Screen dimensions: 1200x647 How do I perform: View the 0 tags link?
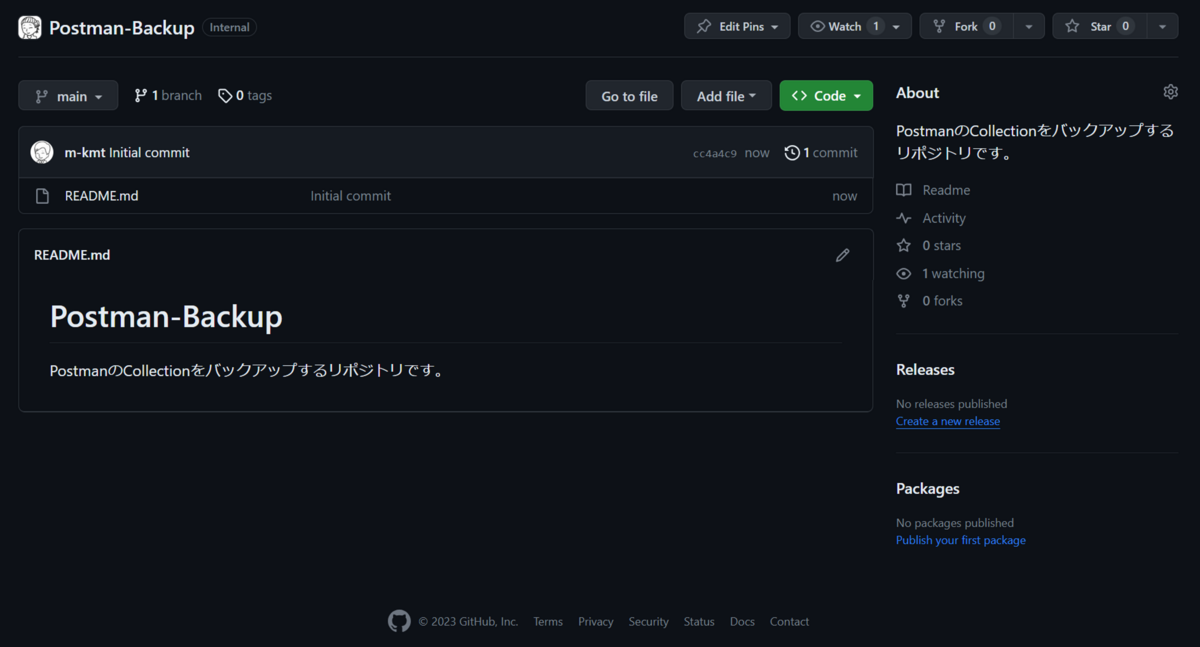pos(245,96)
